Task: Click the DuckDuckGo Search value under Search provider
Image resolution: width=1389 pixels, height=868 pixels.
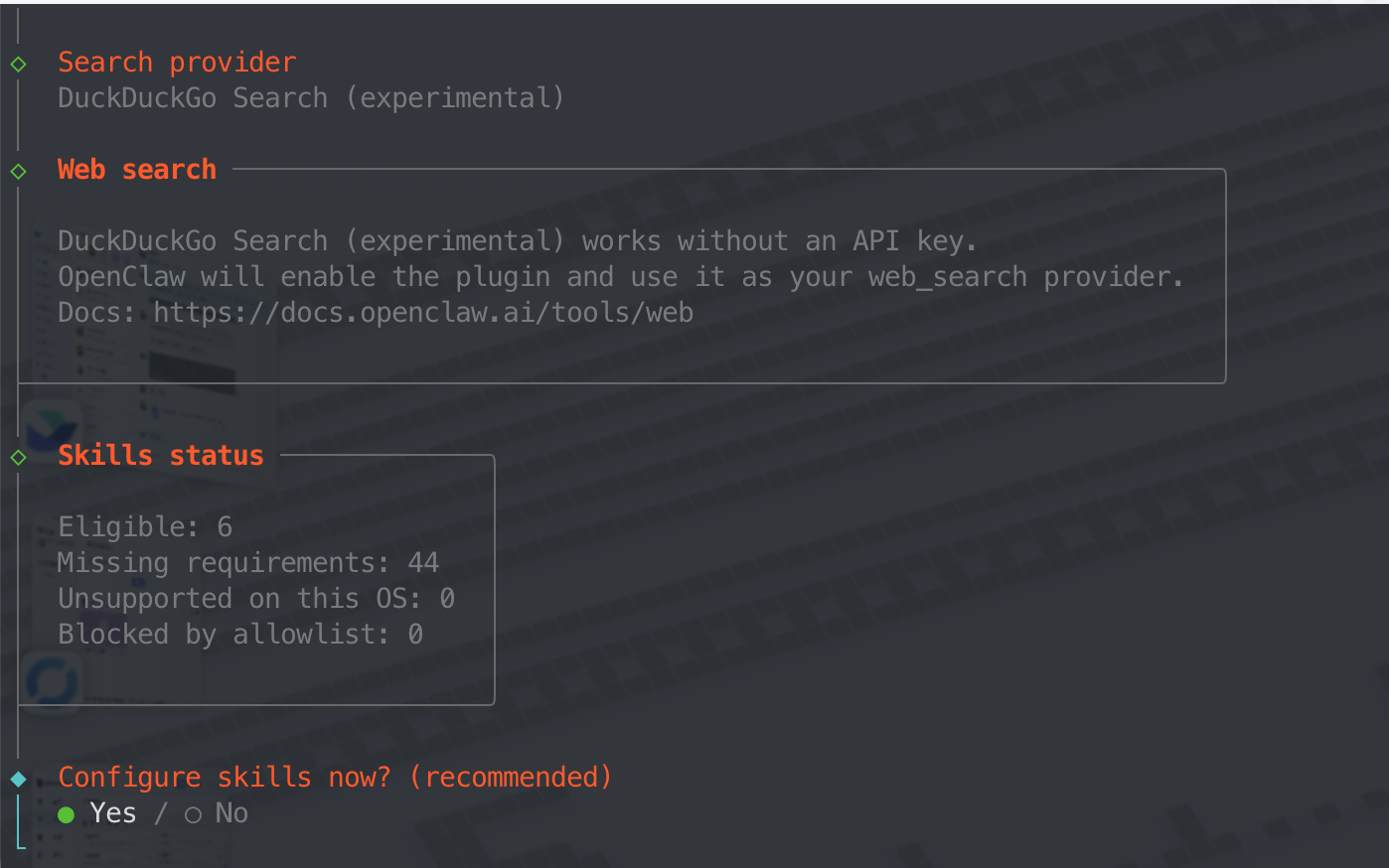Action: tap(311, 98)
